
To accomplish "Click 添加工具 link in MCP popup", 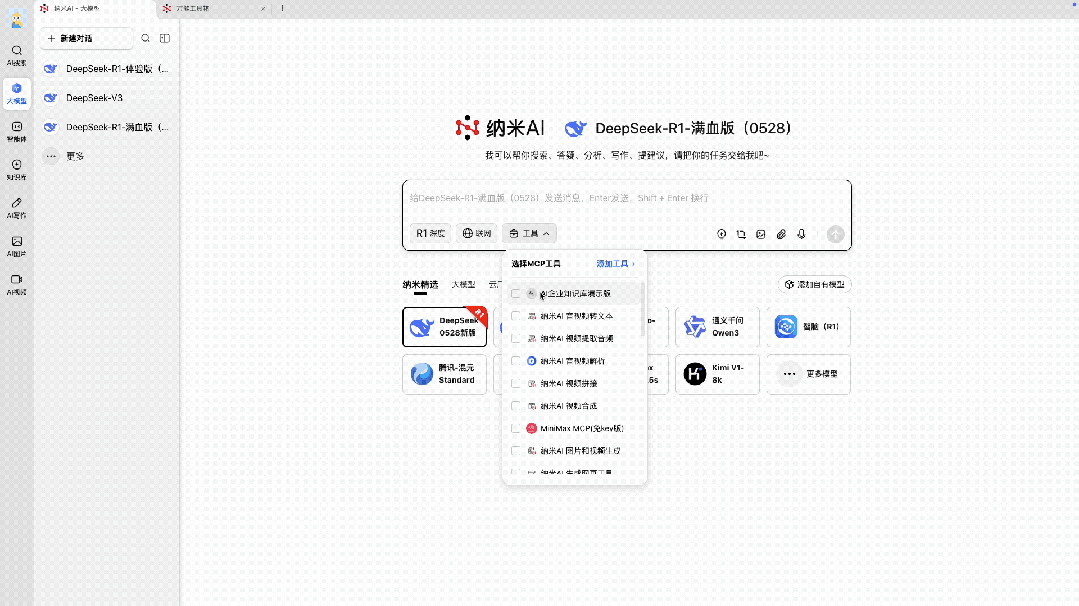I will [x=615, y=264].
